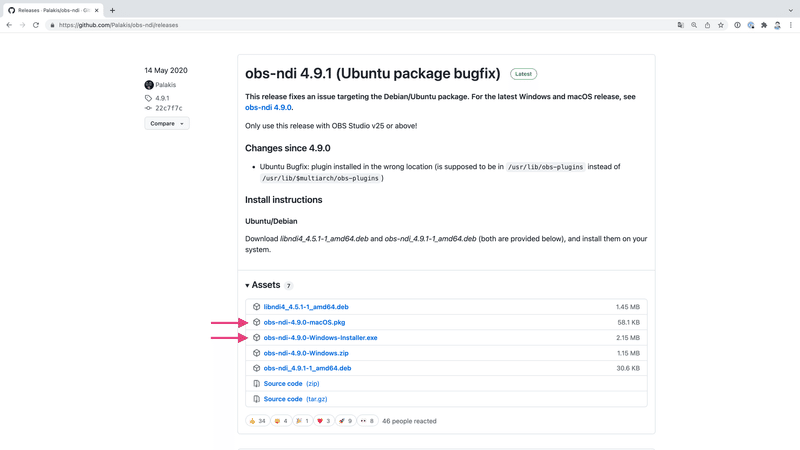Open the 4.9.1 tag link
Viewport: 800px width, 450px height.
162,98
